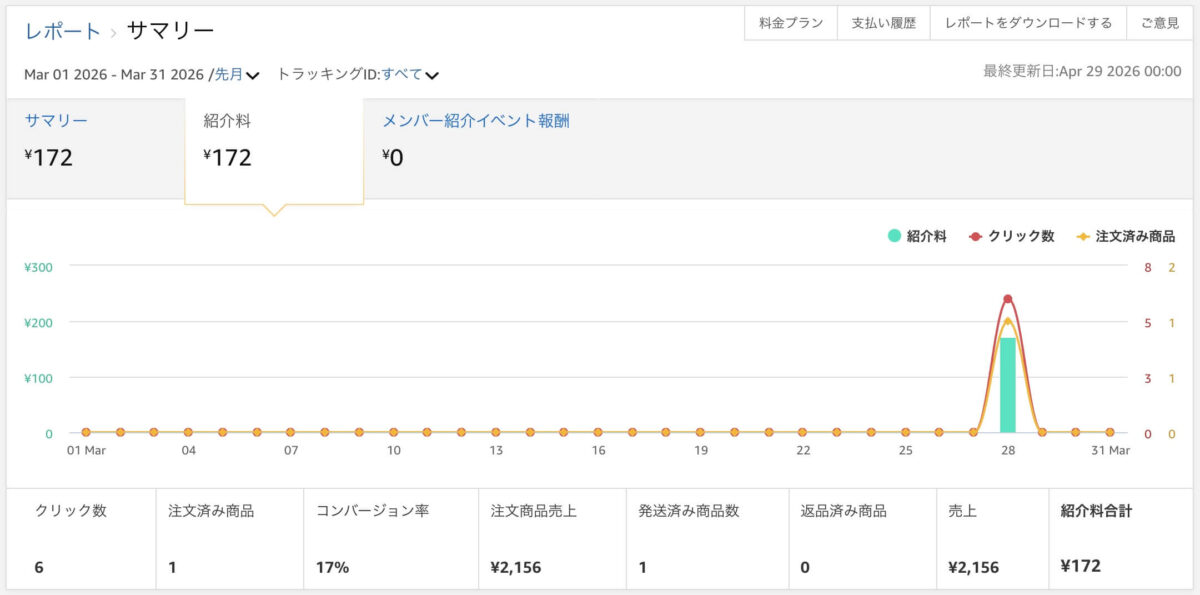Open the 料金プラン page
The image size is (1200, 595).
pos(789,21)
